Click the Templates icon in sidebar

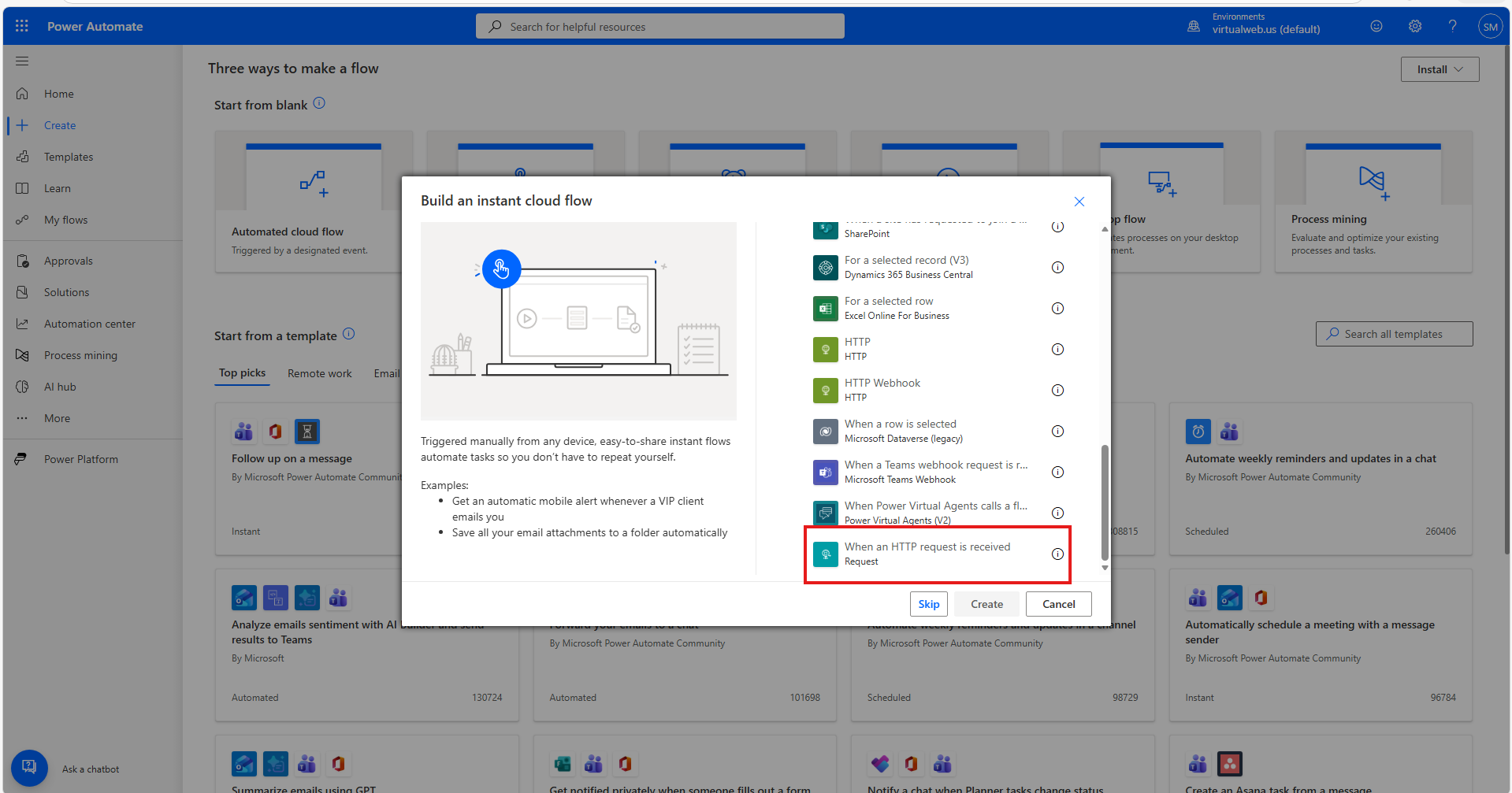22,157
